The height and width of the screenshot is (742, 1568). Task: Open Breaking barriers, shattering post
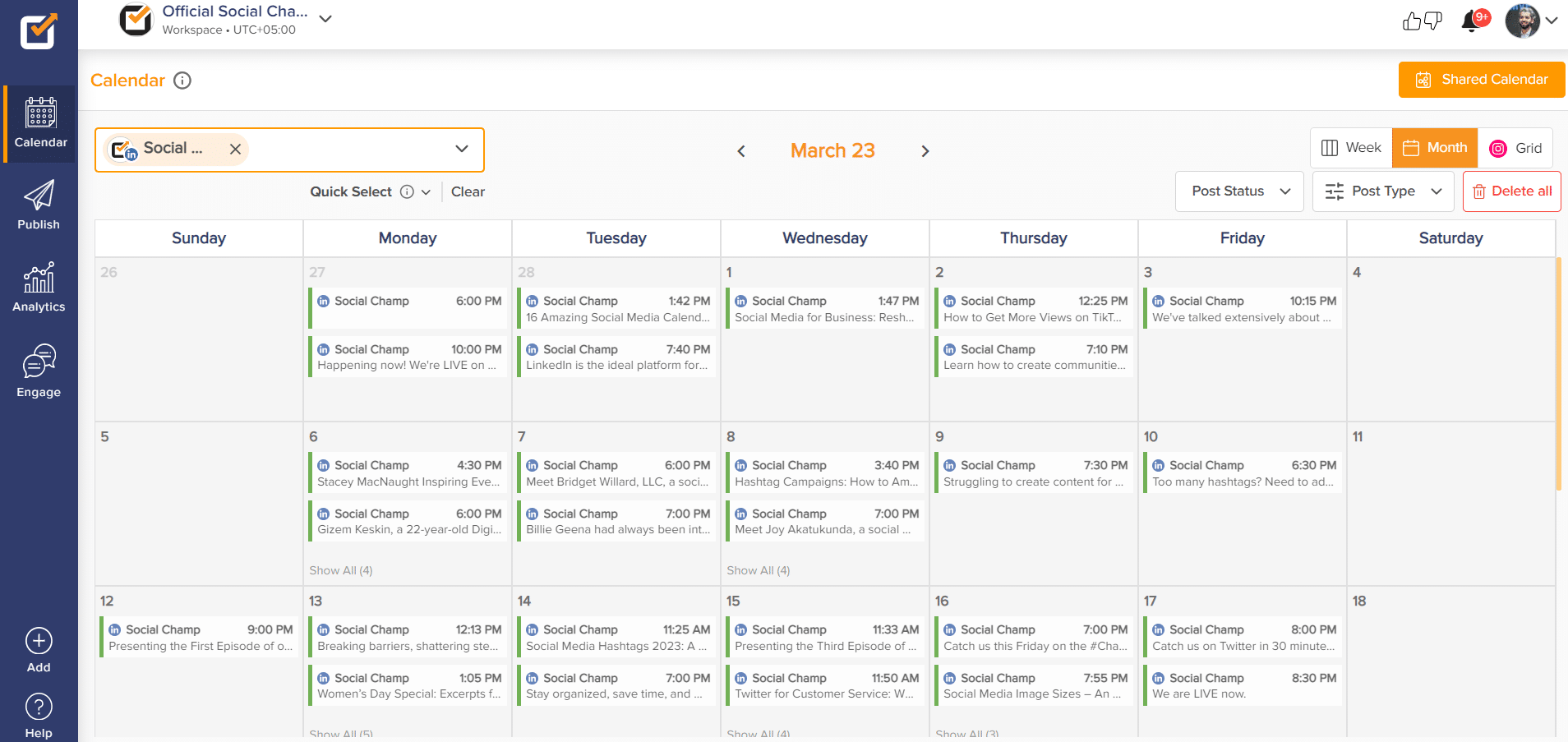coord(408,637)
